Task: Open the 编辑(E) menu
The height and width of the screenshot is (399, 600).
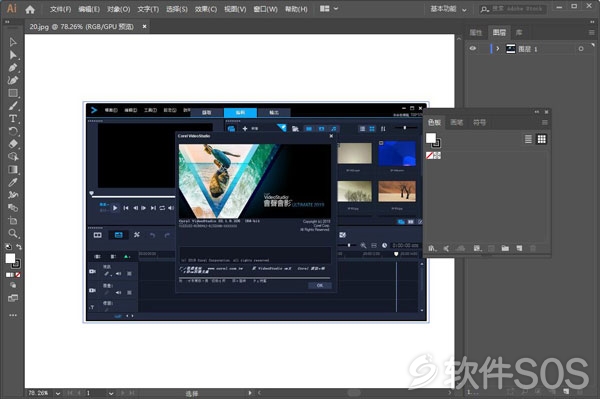Action: (89, 9)
